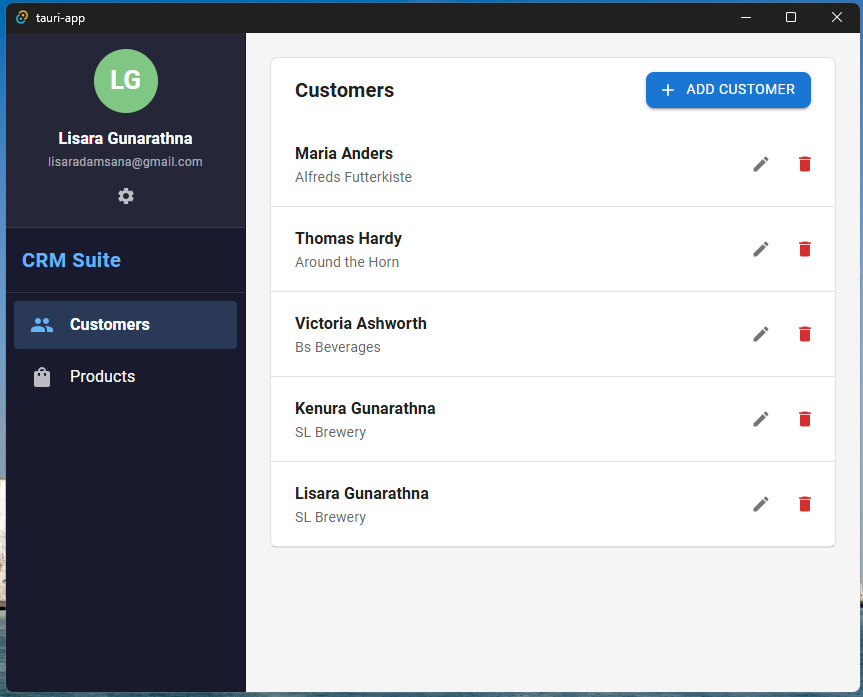The width and height of the screenshot is (863, 697).
Task: Delete the Lisara Gunarathna customer row
Action: (x=805, y=504)
